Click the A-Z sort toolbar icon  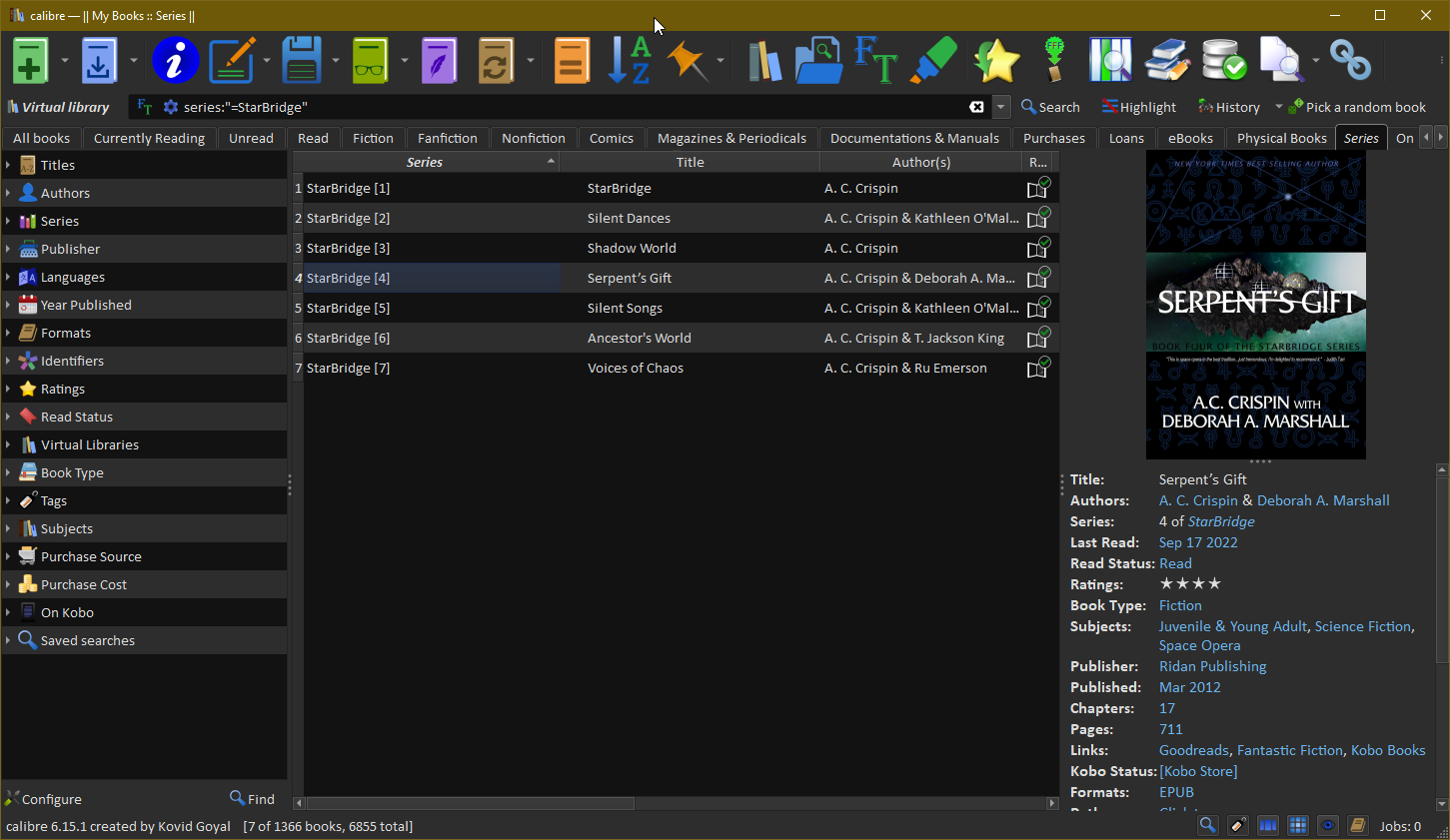click(630, 61)
